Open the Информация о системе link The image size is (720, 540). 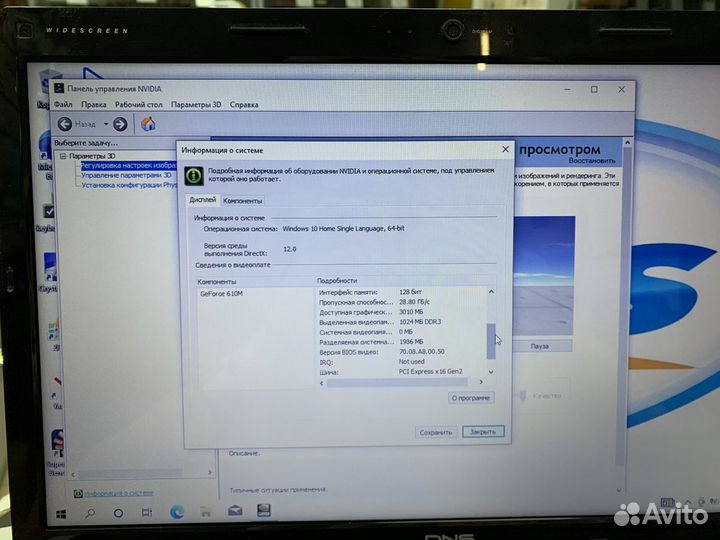click(119, 493)
